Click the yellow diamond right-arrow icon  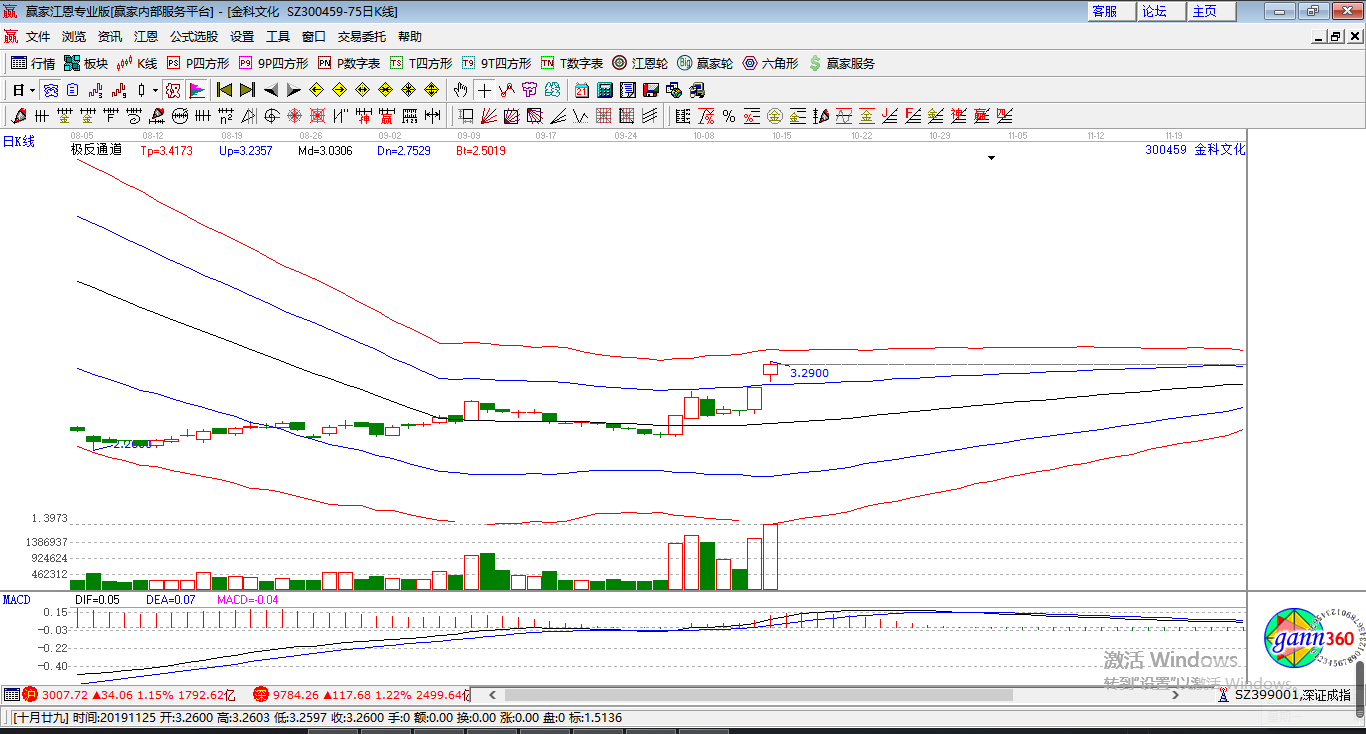pos(339,90)
